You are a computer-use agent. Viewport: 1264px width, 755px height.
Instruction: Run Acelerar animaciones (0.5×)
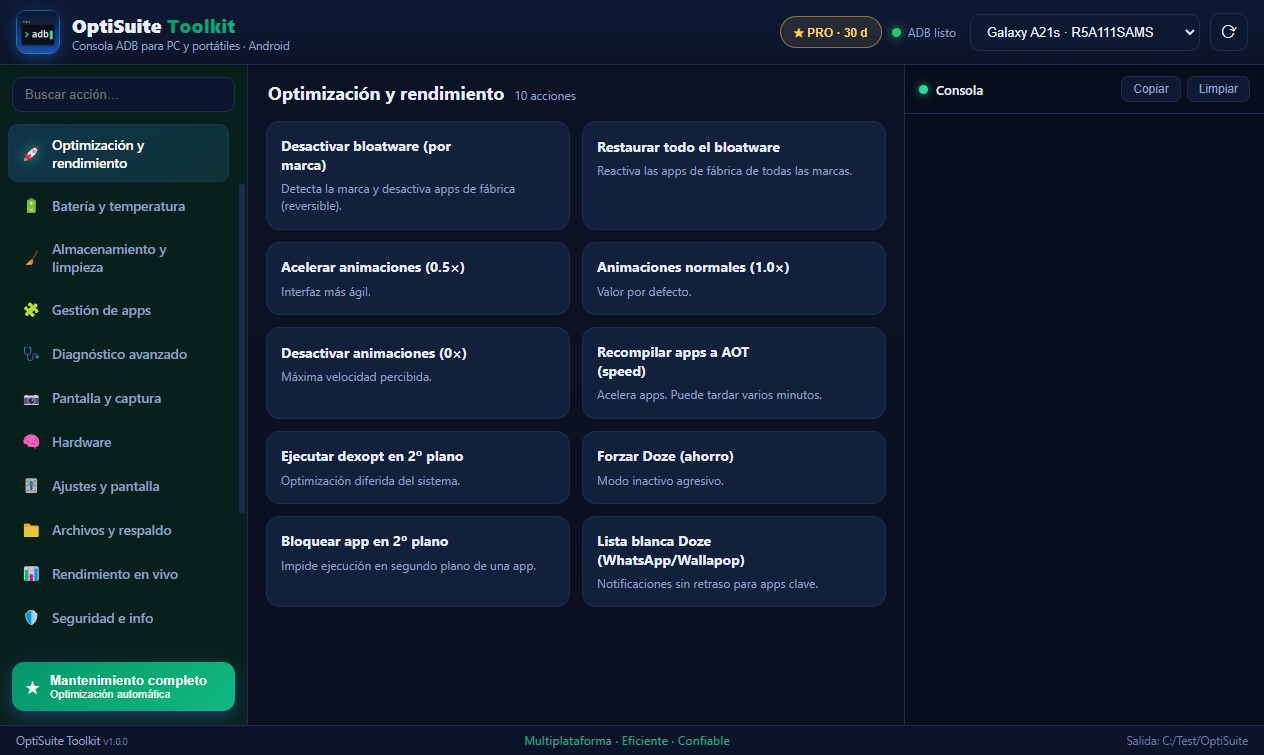point(418,279)
